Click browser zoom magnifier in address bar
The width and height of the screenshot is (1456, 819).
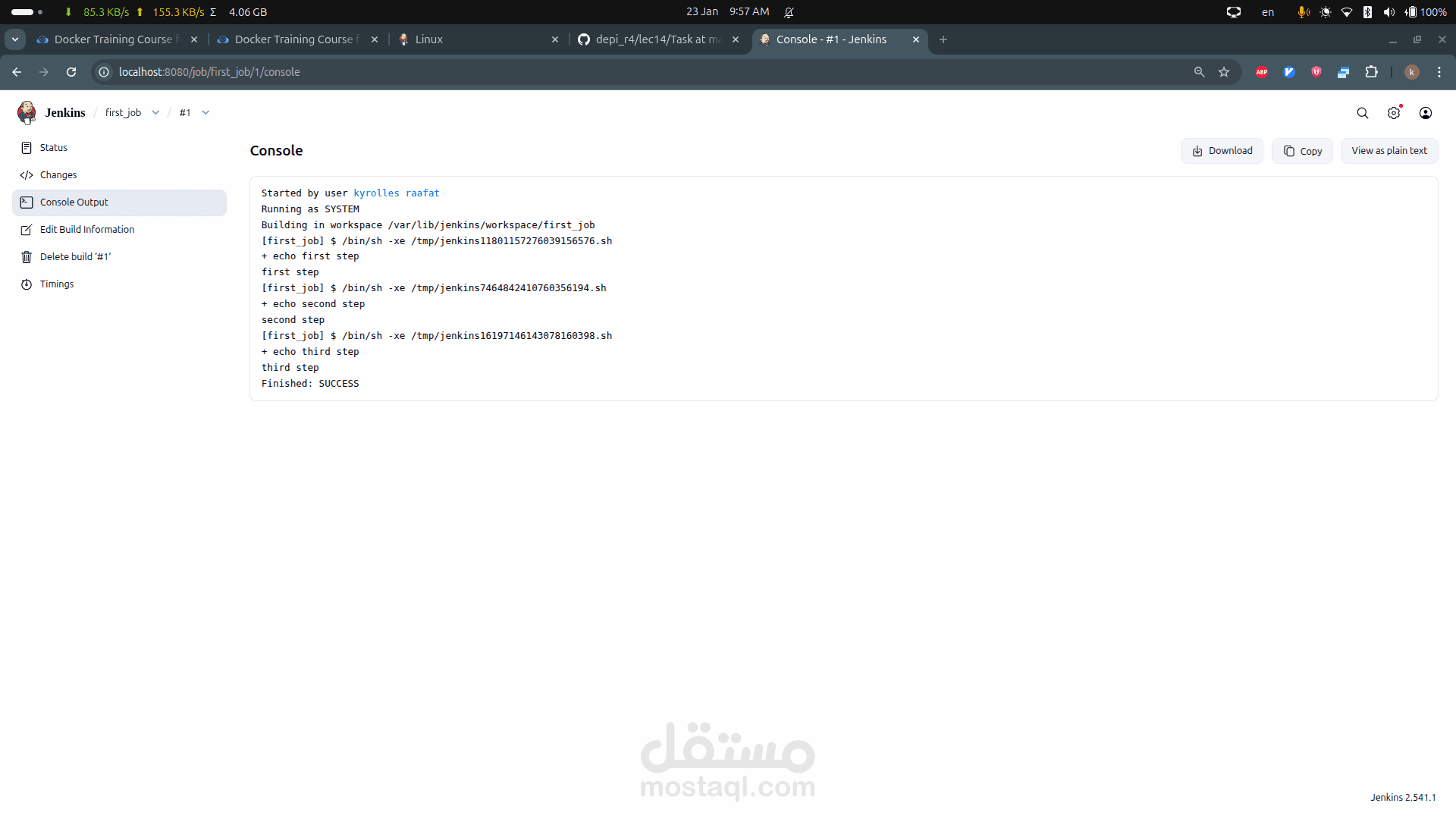1199,72
